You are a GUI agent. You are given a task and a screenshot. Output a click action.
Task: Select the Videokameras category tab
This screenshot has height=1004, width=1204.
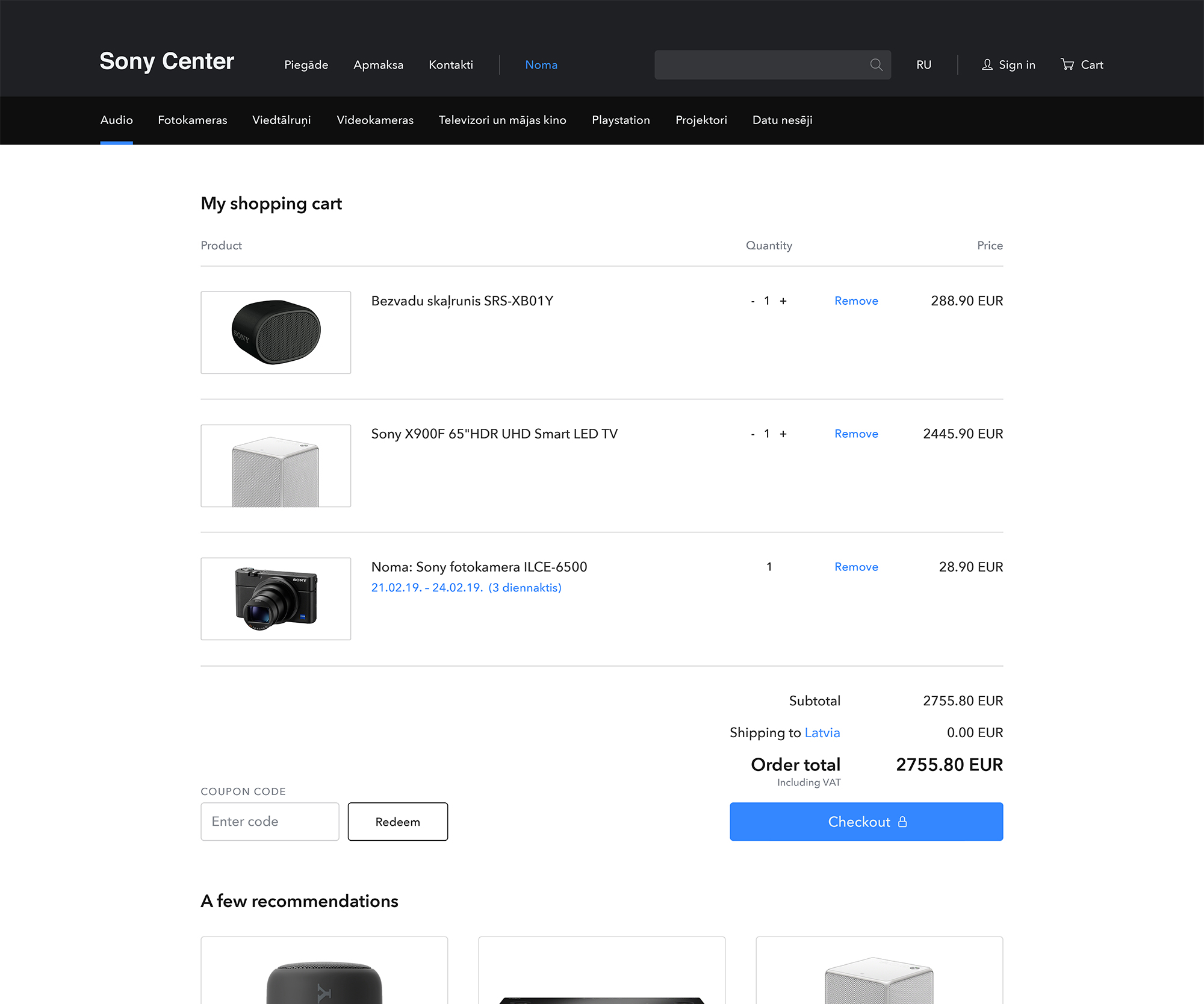375,120
